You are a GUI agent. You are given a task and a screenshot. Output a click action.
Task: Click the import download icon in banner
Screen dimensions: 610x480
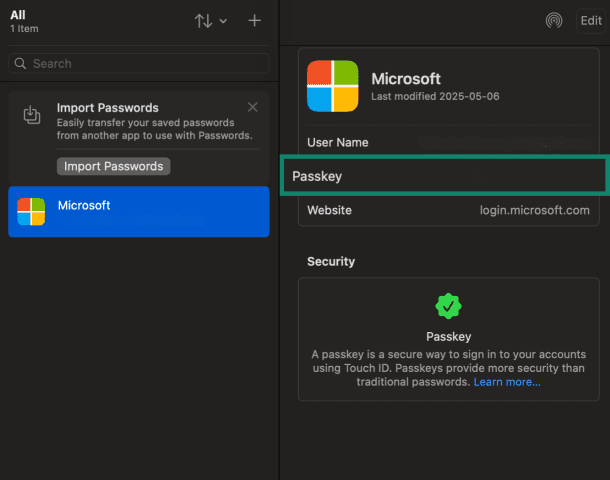[32, 115]
